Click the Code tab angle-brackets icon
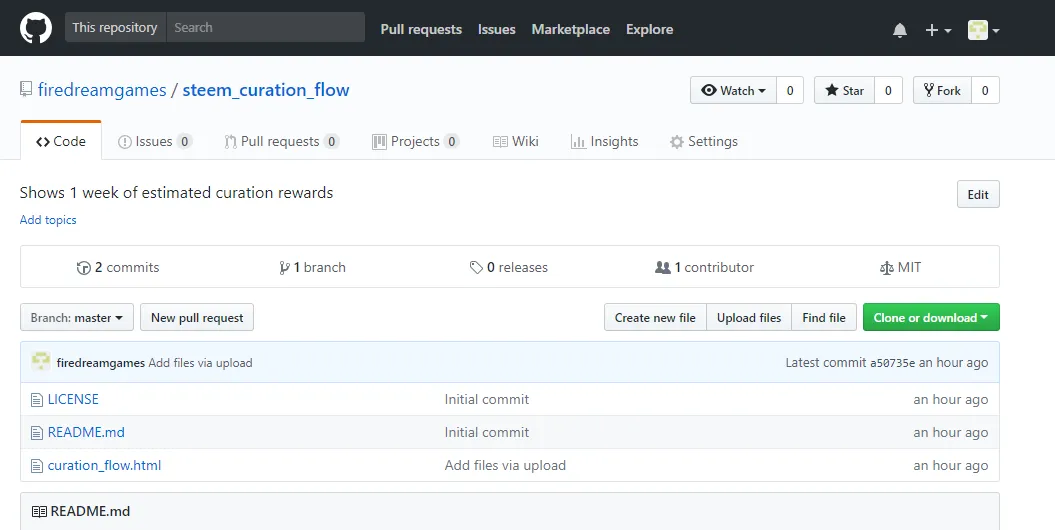The image size is (1055, 530). (x=43, y=142)
